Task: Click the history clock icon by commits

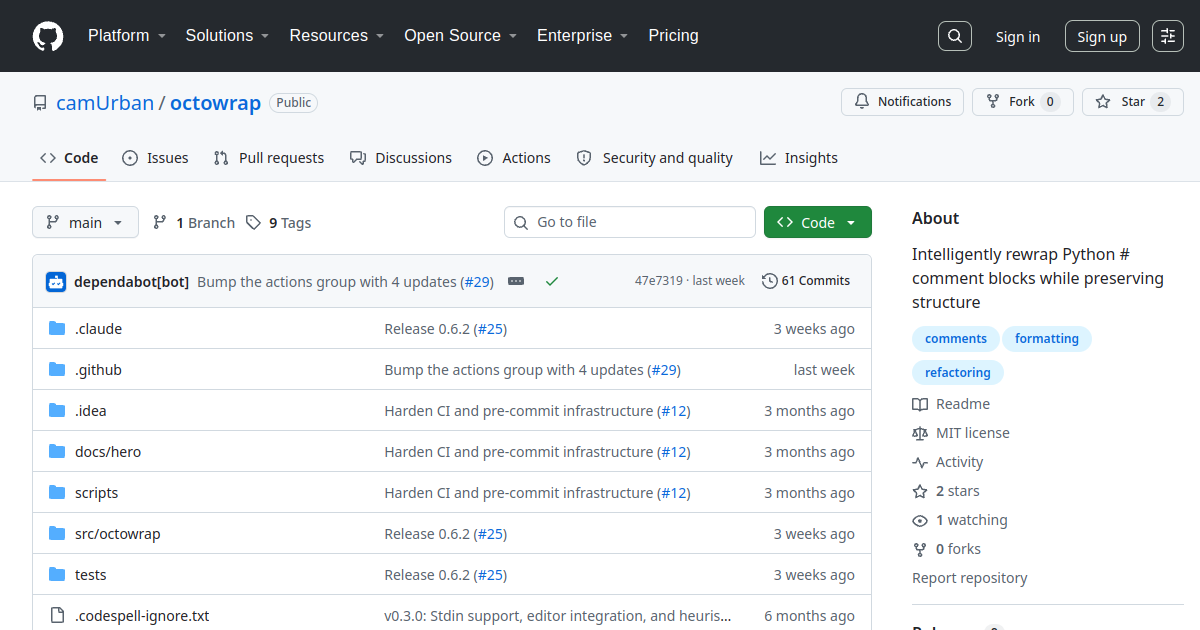Action: click(x=770, y=281)
